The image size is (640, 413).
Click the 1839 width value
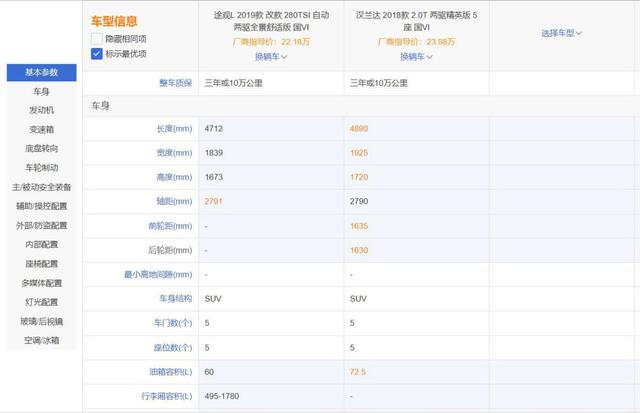click(214, 153)
